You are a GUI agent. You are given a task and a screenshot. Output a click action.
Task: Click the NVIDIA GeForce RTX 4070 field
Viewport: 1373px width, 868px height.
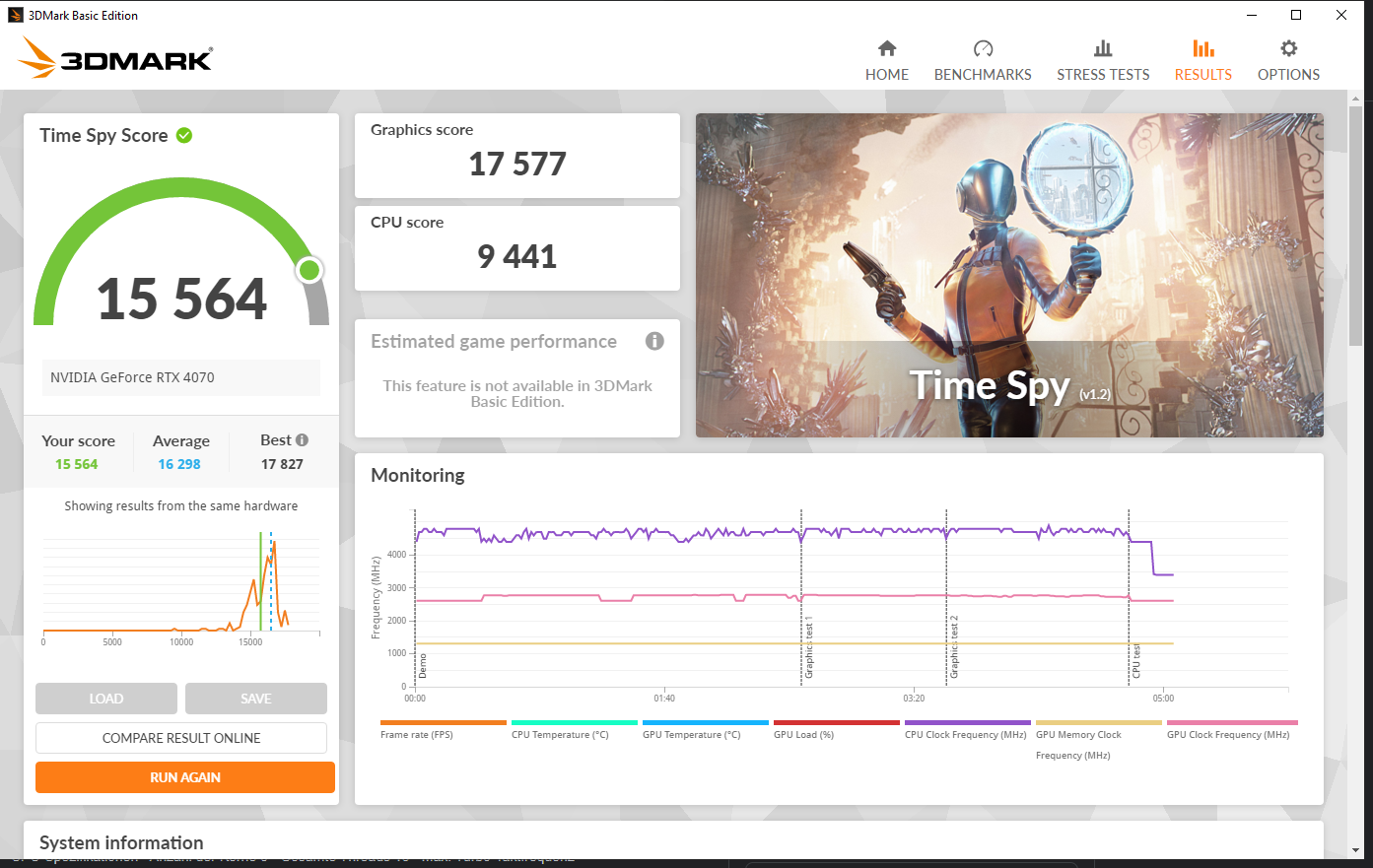[181, 377]
